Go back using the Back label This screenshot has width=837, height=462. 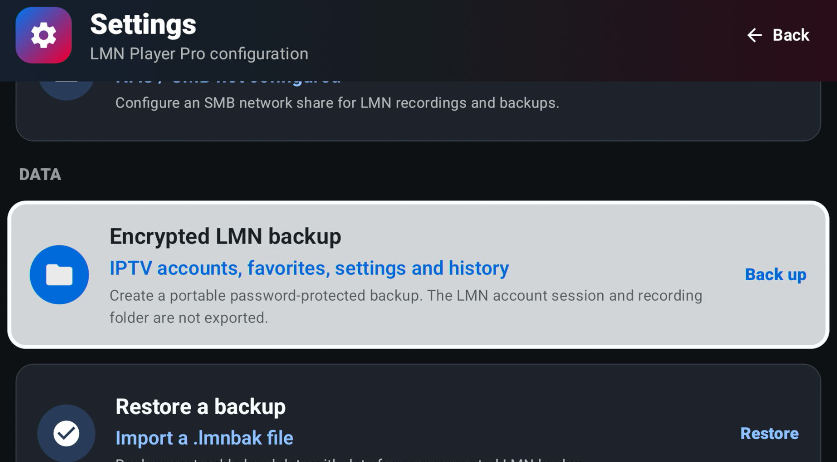(791, 35)
